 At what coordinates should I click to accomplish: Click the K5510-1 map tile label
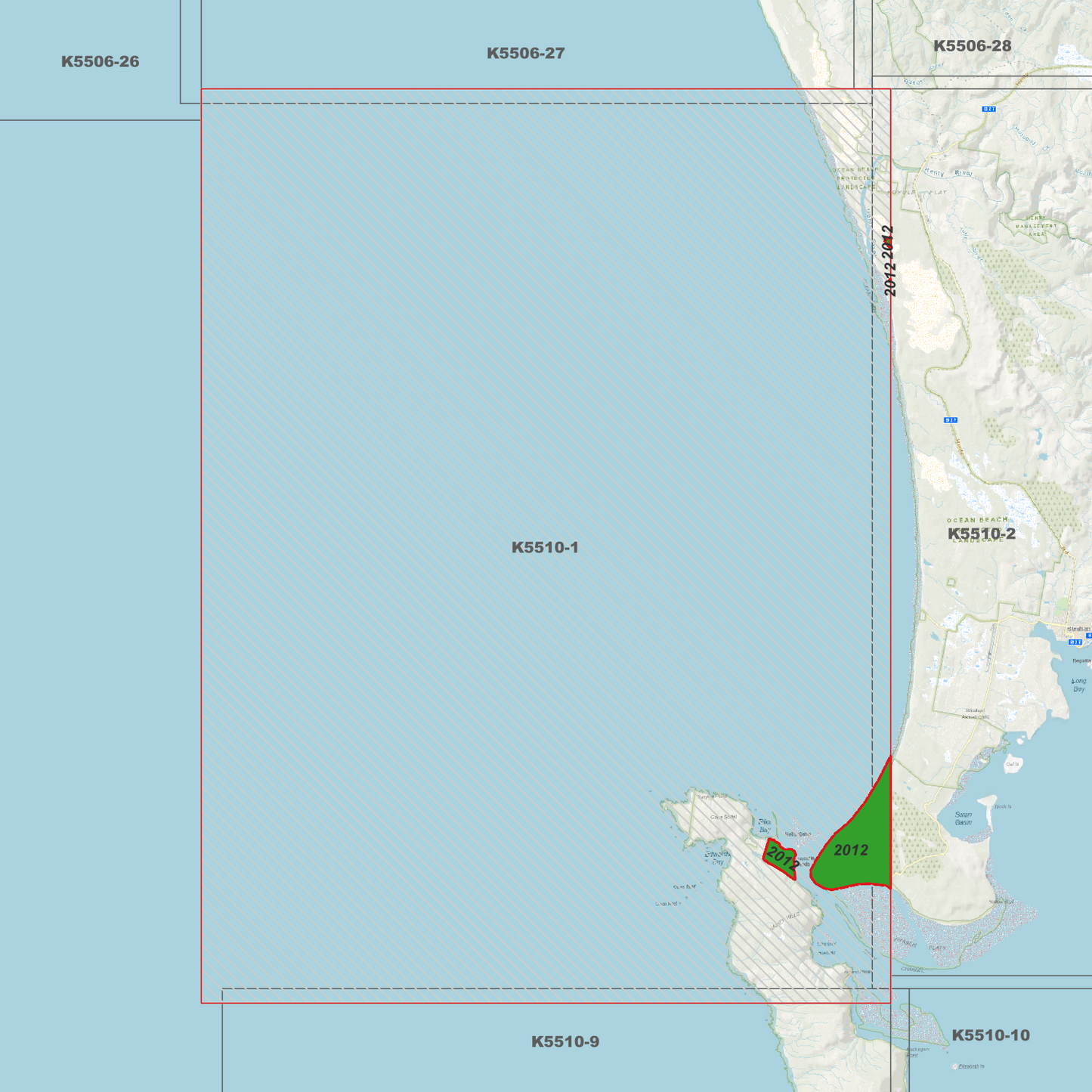point(545,547)
